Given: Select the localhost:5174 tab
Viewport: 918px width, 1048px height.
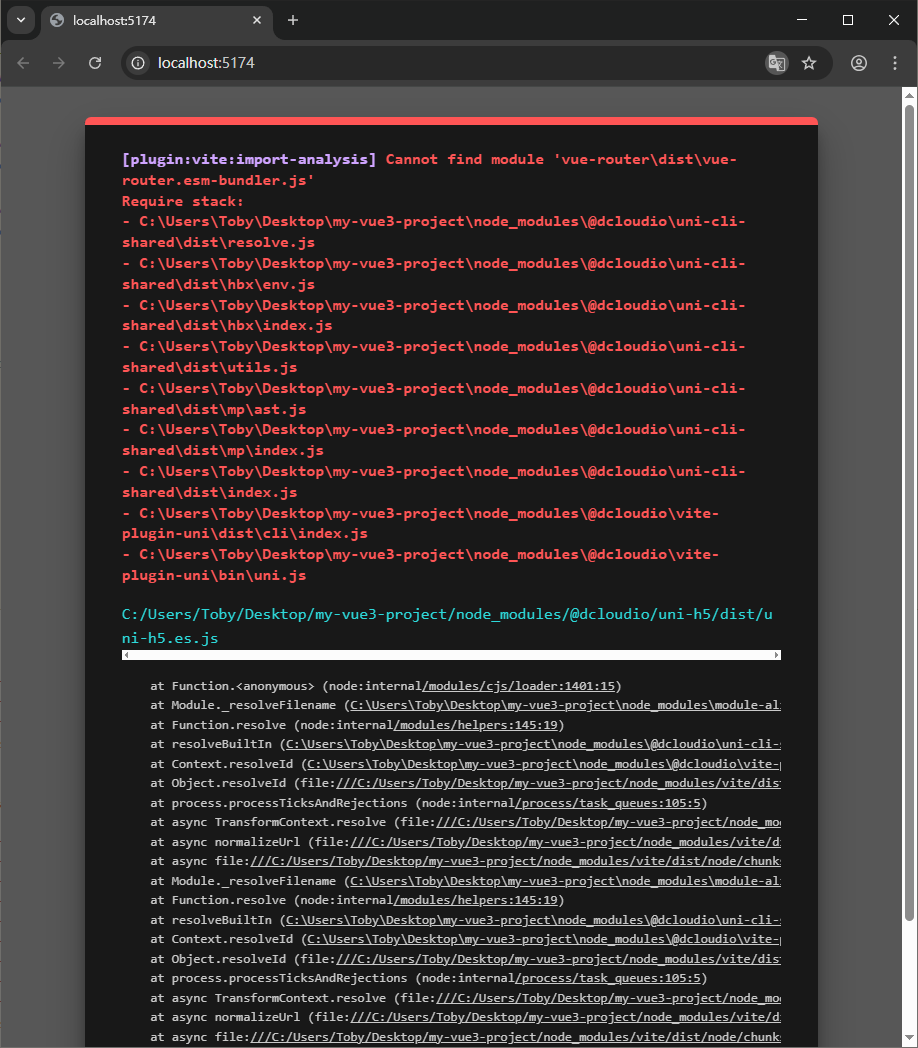Looking at the screenshot, I should (x=150, y=20).
